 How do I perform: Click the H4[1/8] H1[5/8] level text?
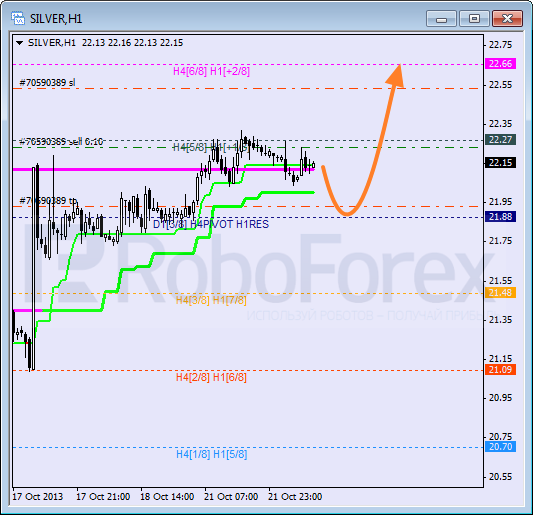click(211, 454)
